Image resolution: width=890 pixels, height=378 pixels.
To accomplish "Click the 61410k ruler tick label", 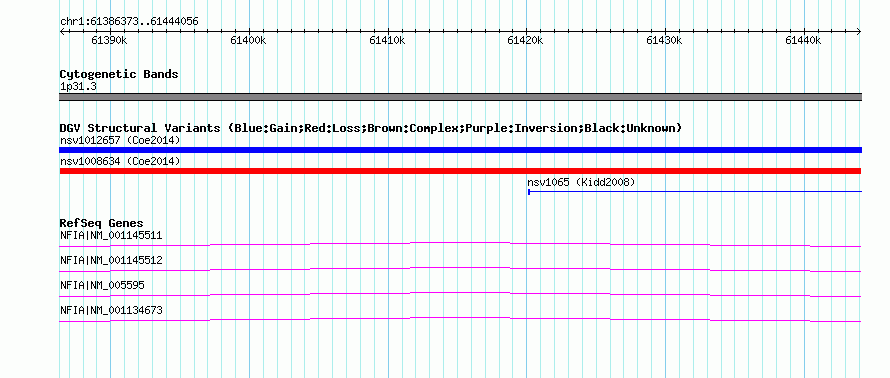I will tap(387, 41).
